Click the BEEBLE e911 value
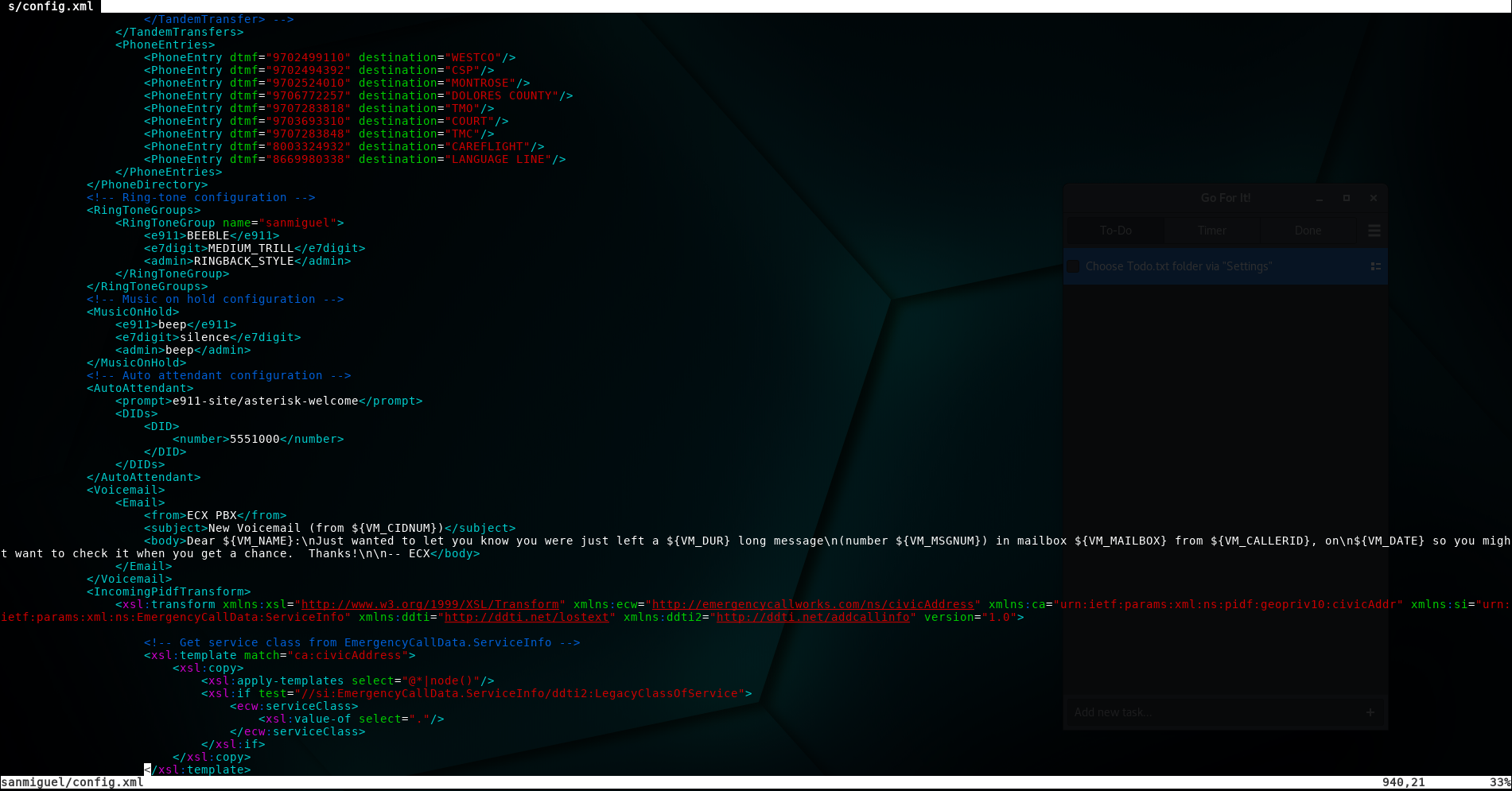 click(208, 235)
